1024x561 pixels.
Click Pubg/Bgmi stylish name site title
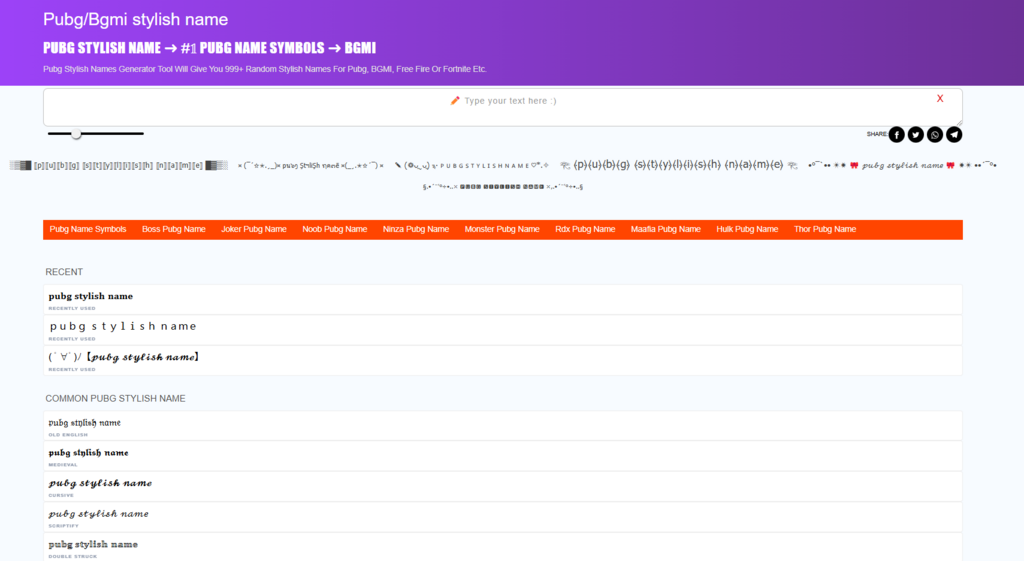[135, 20]
